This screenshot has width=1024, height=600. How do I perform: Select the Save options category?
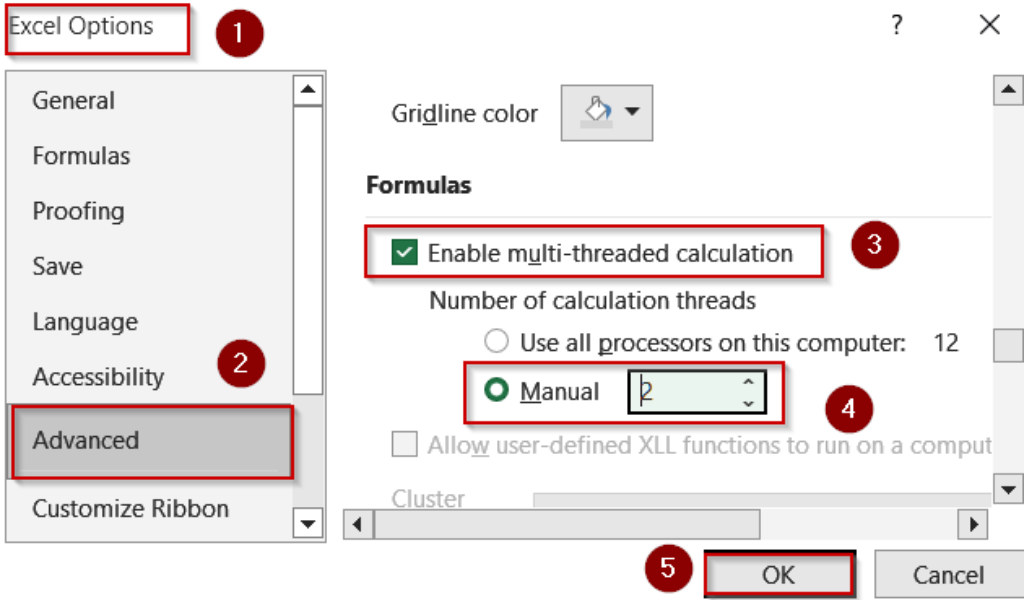pos(57,266)
